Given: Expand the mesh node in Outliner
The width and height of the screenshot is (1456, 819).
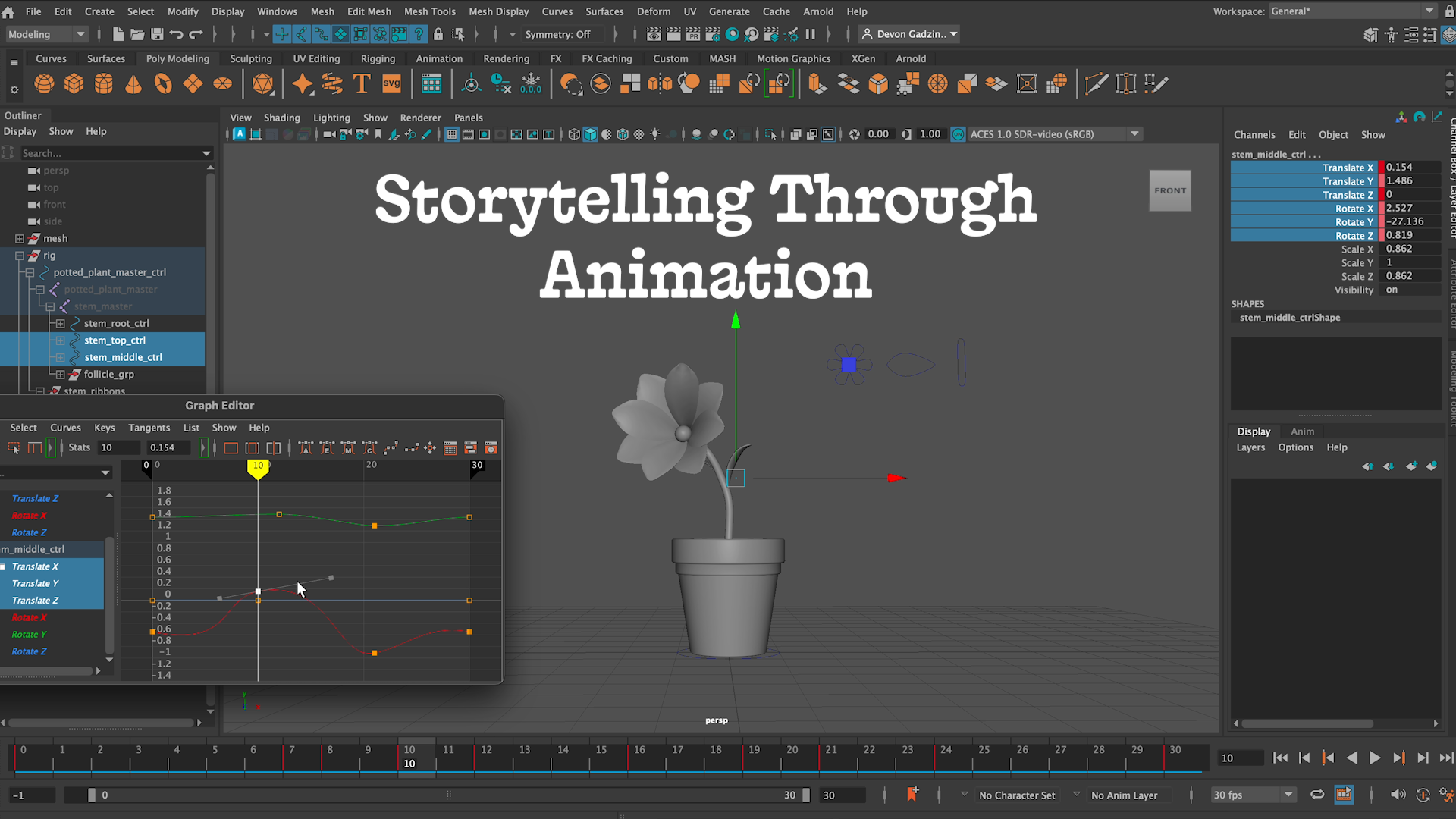Looking at the screenshot, I should pyautogui.click(x=20, y=238).
